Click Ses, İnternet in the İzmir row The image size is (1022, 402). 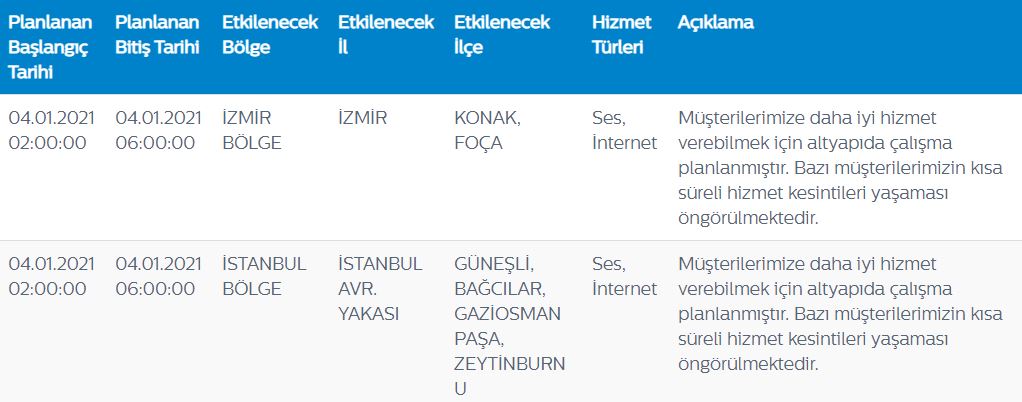point(624,130)
